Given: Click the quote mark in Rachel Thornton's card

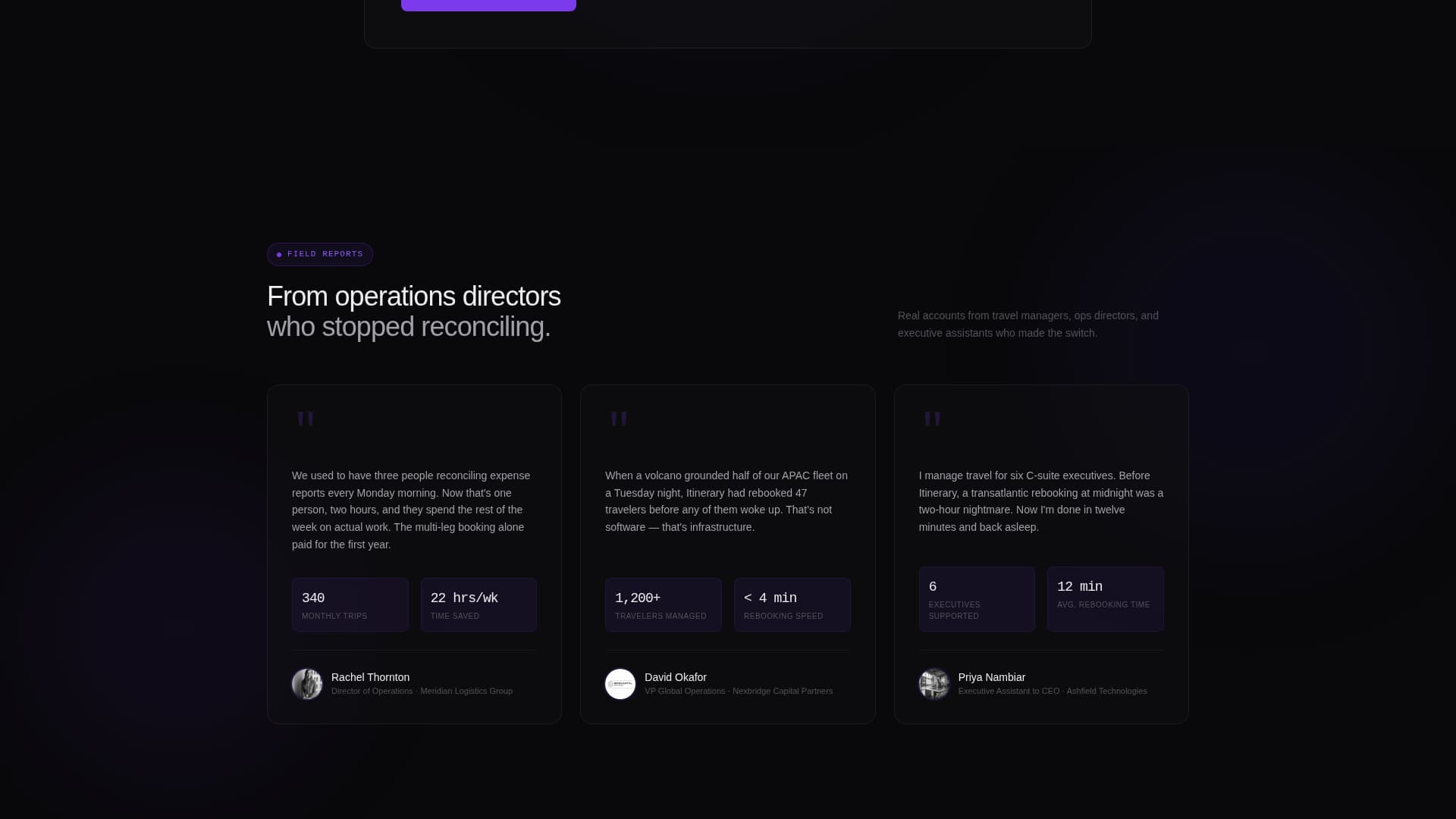Looking at the screenshot, I should click(x=306, y=419).
